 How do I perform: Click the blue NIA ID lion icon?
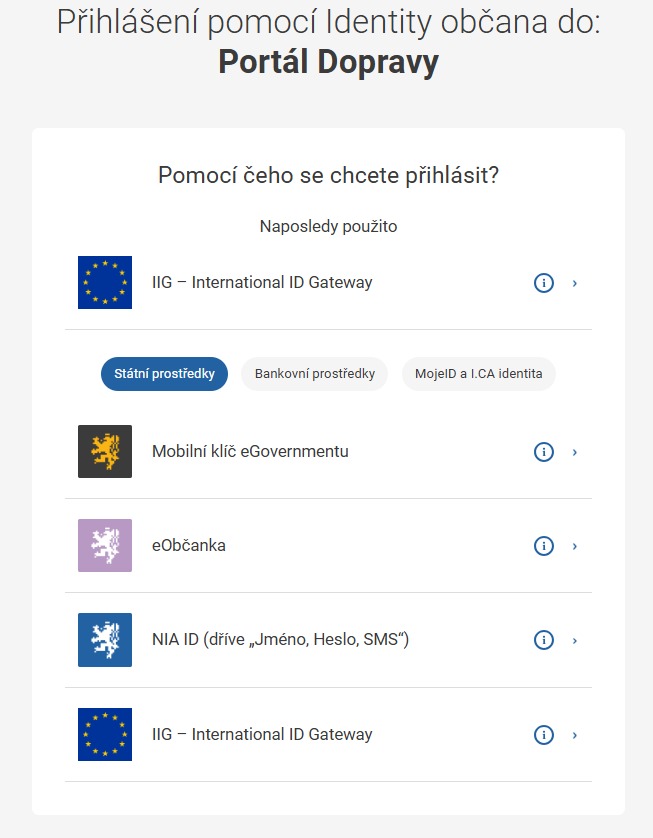coord(105,640)
